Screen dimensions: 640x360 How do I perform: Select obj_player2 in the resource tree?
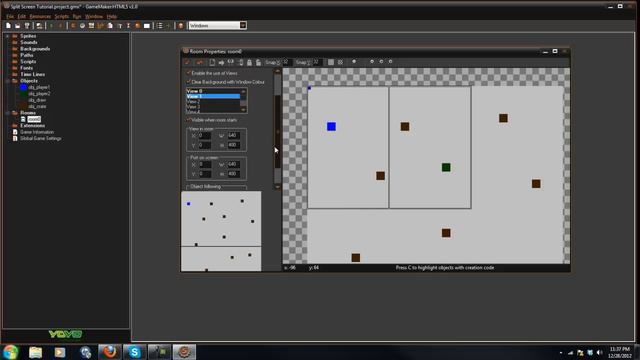pyautogui.click(x=39, y=93)
